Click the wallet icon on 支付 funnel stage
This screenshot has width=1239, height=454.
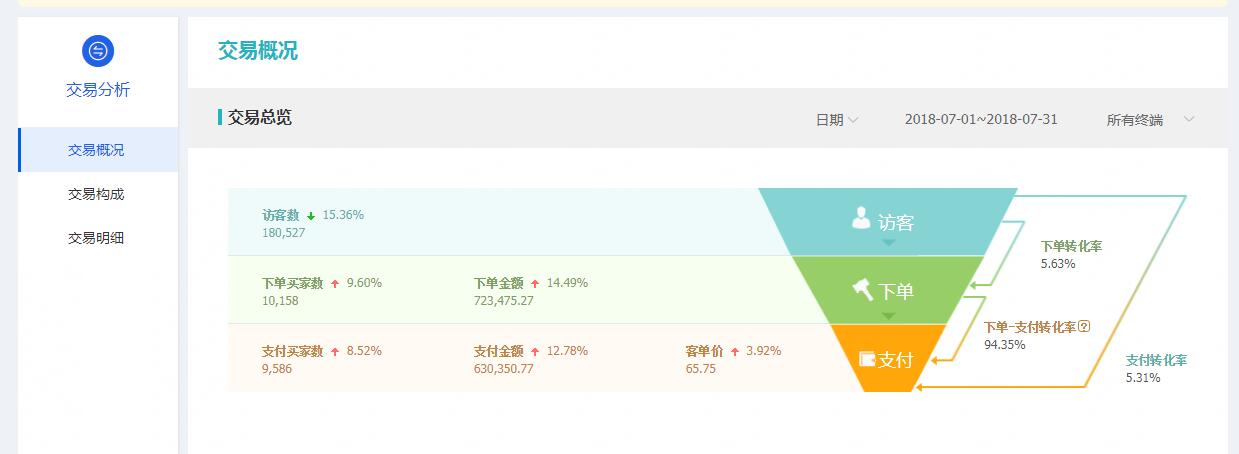pyautogui.click(x=866, y=358)
